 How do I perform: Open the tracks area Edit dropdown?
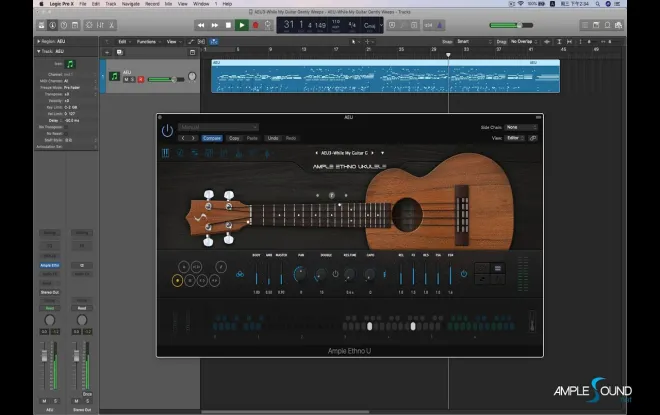pos(124,42)
